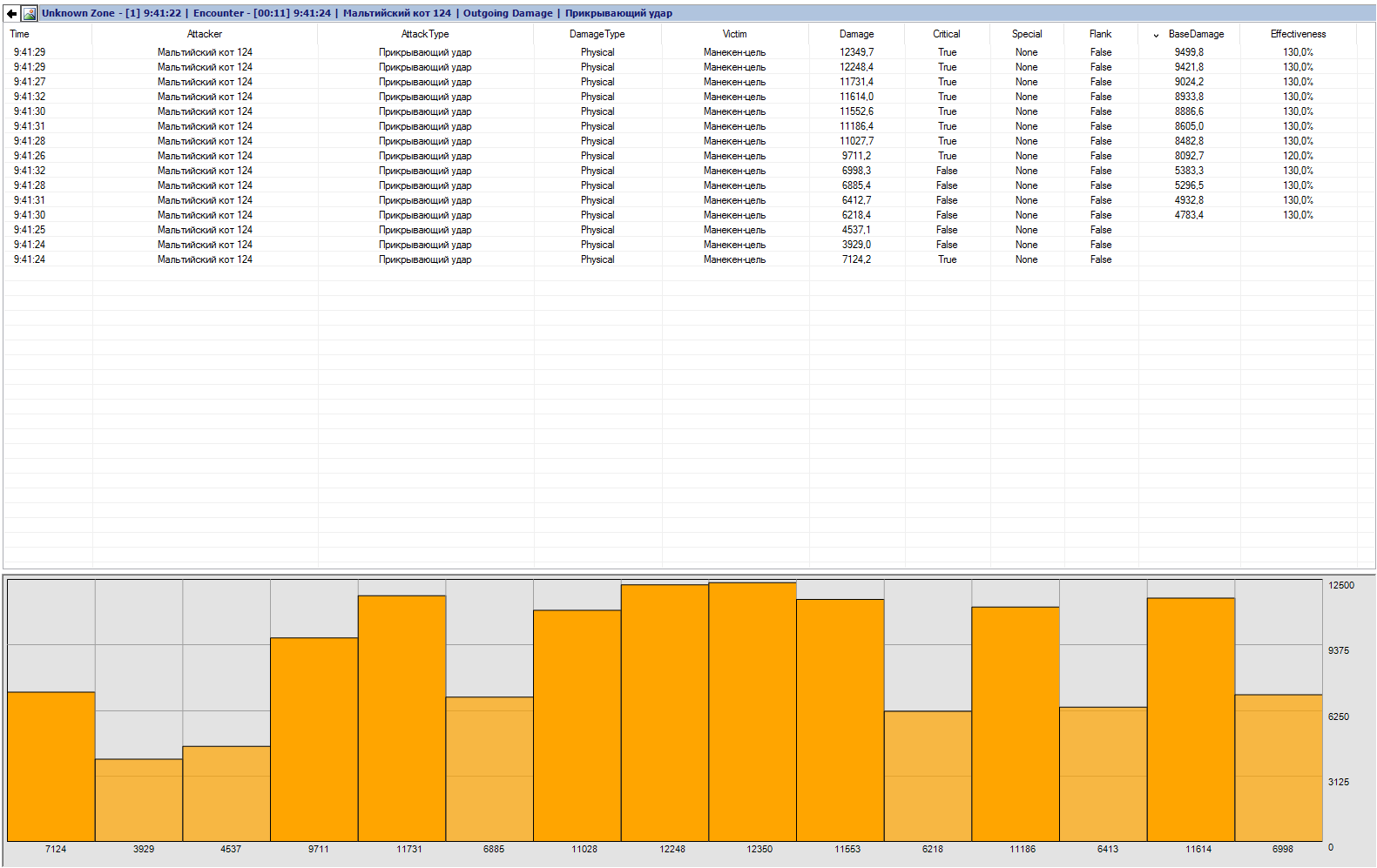This screenshot has height=868, width=1377.
Task: Select the damage cell 3929,0
Action: pyautogui.click(x=856, y=245)
